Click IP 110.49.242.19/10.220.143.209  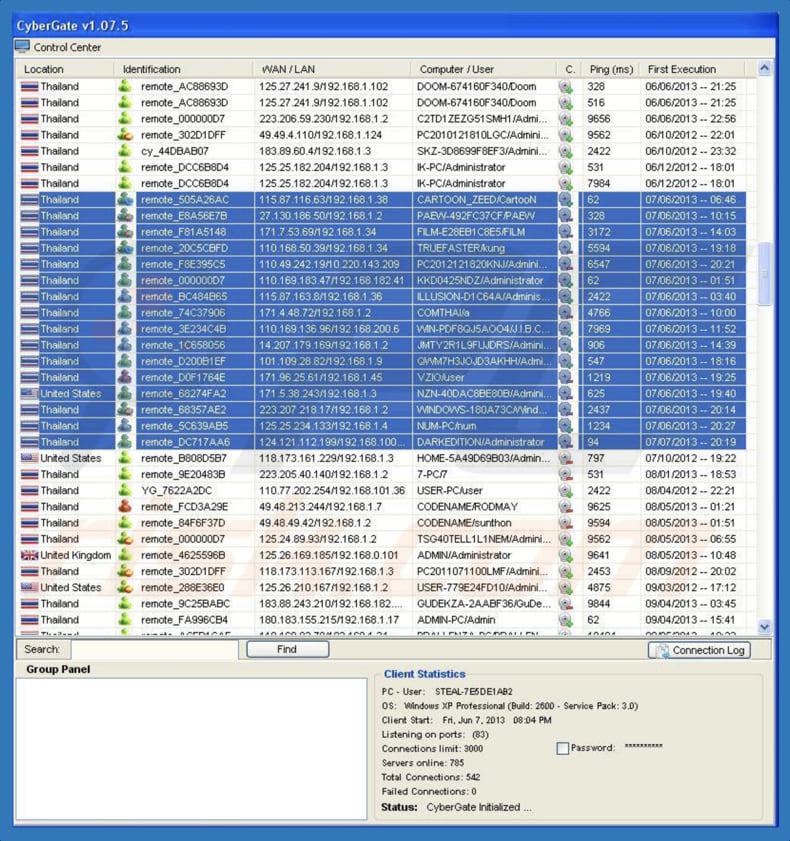[329, 264]
